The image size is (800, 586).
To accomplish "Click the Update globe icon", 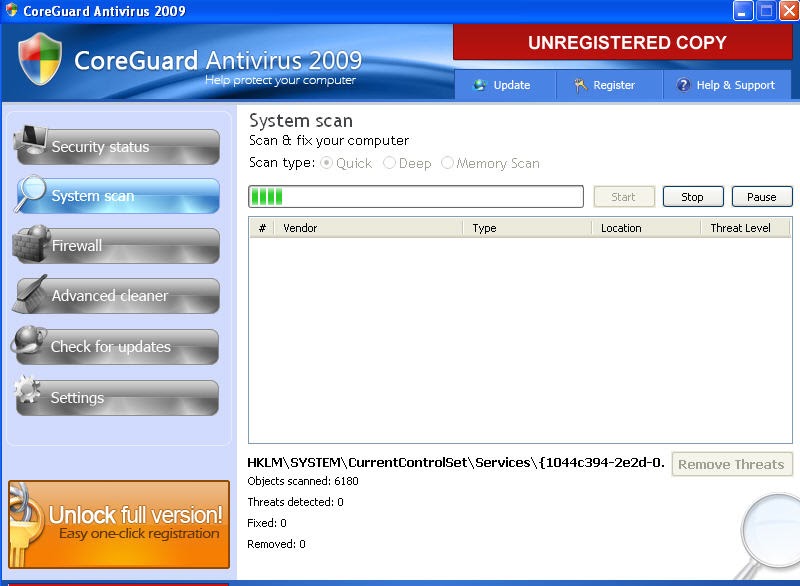I will coord(480,85).
